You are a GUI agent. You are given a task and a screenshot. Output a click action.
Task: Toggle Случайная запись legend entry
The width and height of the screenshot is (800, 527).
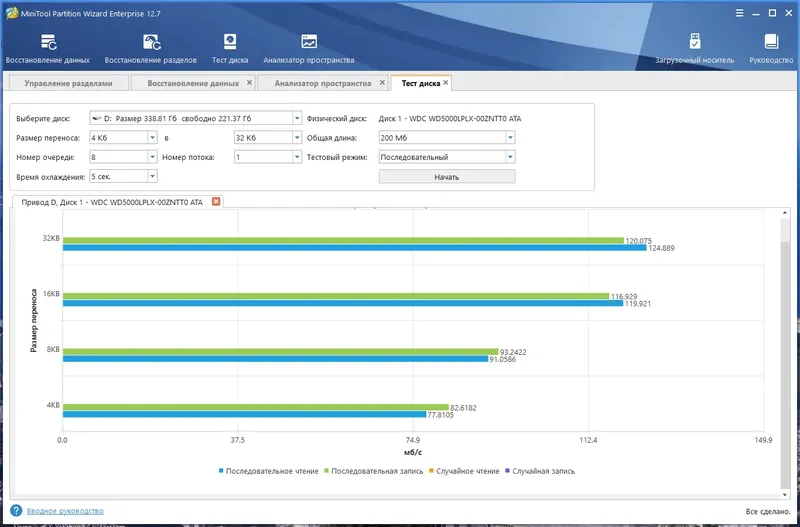[540, 471]
